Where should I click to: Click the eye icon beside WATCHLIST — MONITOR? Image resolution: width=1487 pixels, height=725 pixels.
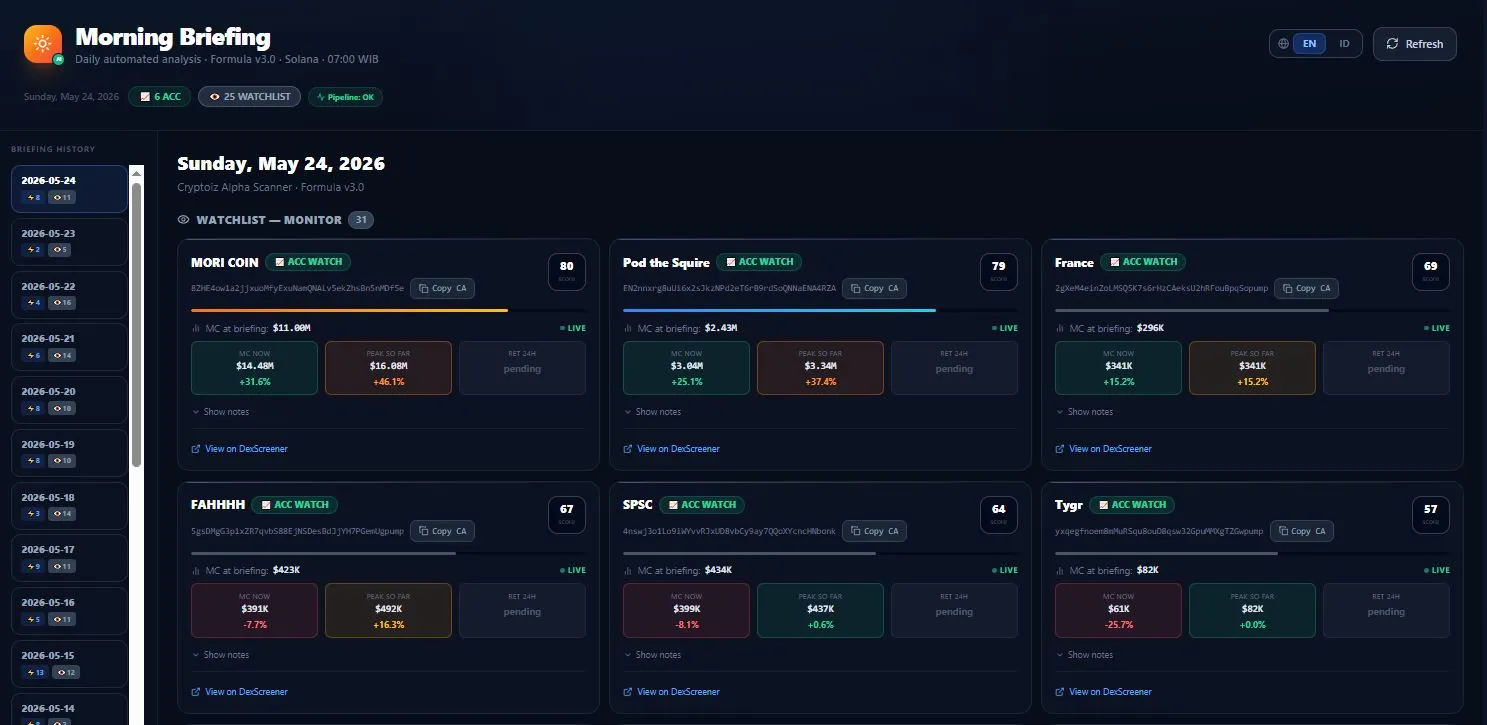(183, 220)
